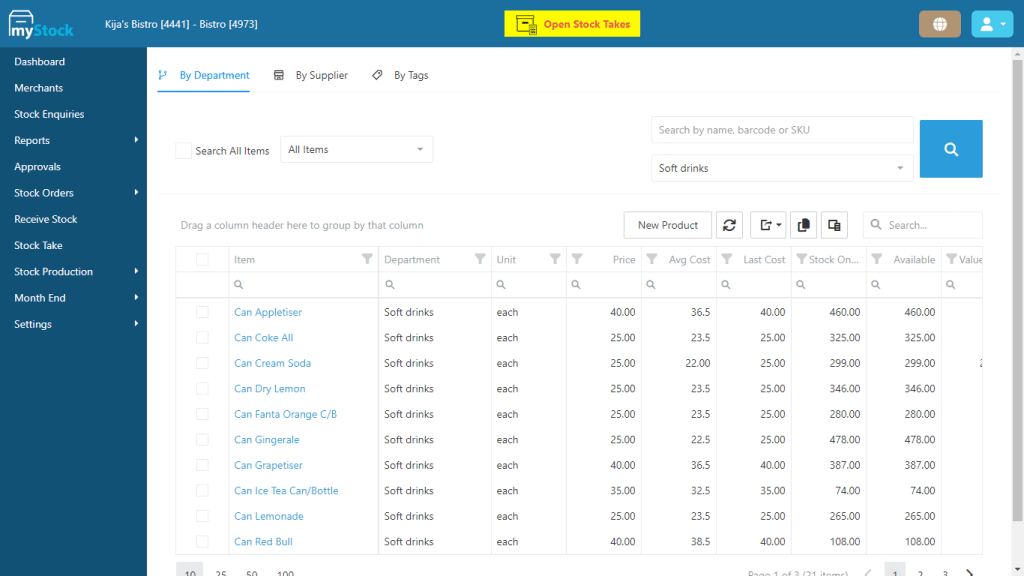Open the Soft drinks department dropdown

tap(782, 169)
